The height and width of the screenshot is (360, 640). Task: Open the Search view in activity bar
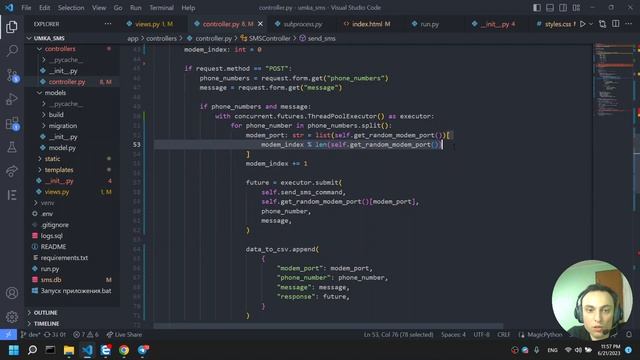coord(12,51)
